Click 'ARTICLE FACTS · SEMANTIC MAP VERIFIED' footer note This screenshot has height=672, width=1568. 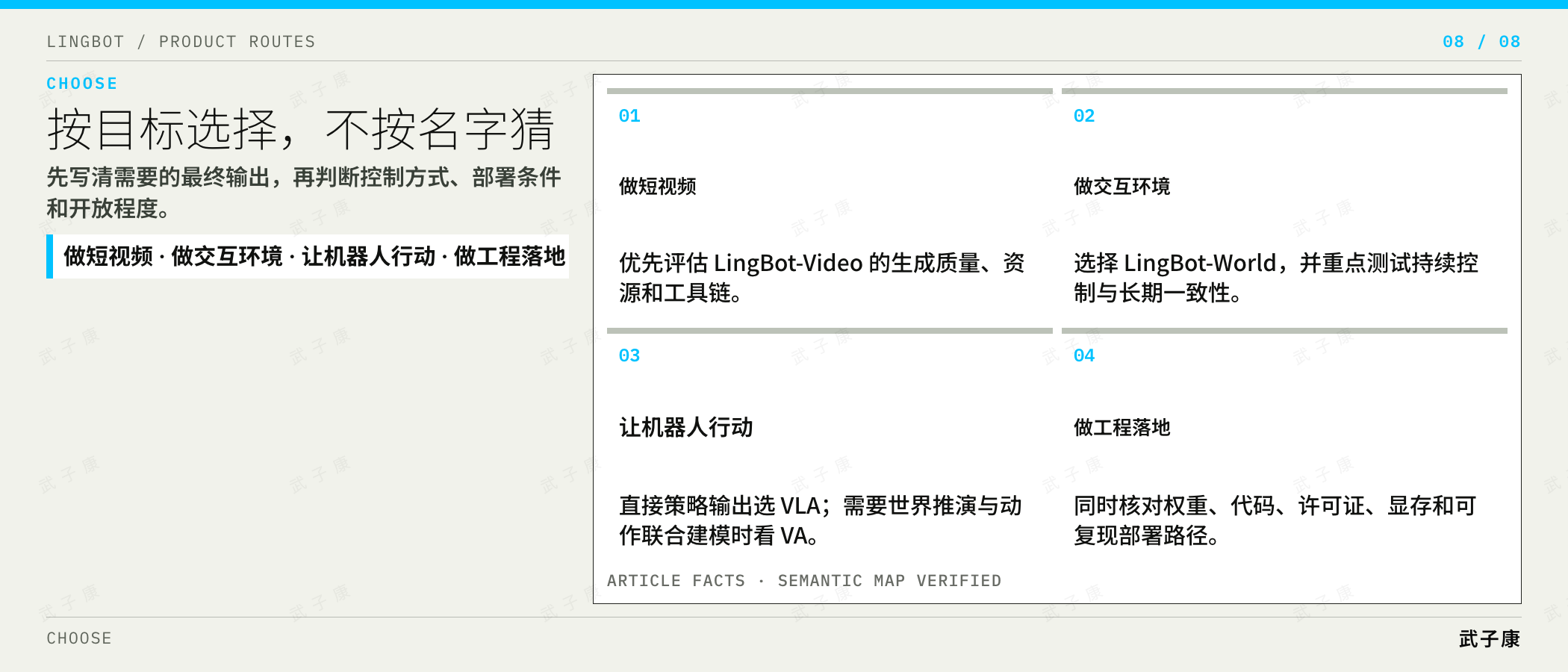pos(804,581)
